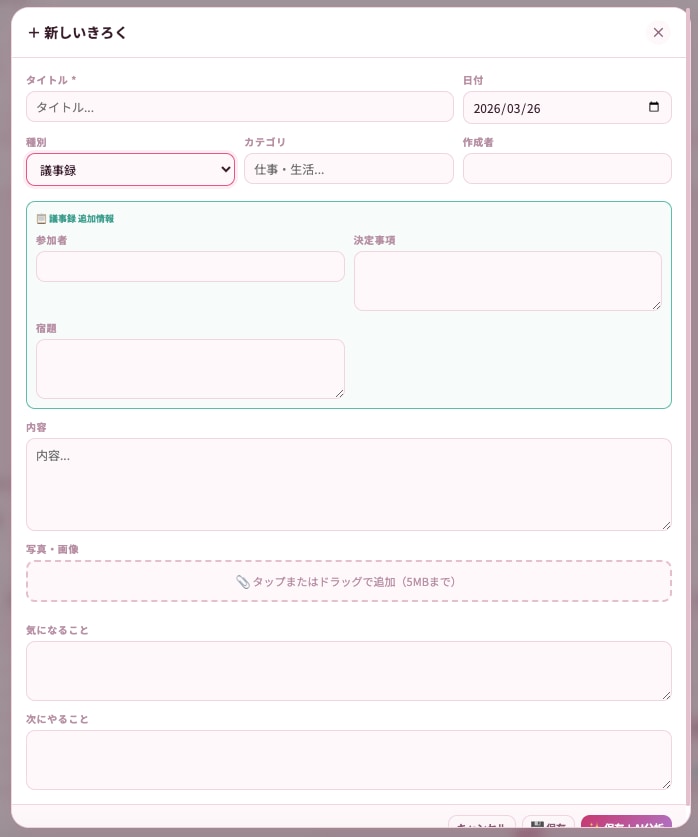Focus the タイトル input field
698x837 pixels.
[x=240, y=107]
